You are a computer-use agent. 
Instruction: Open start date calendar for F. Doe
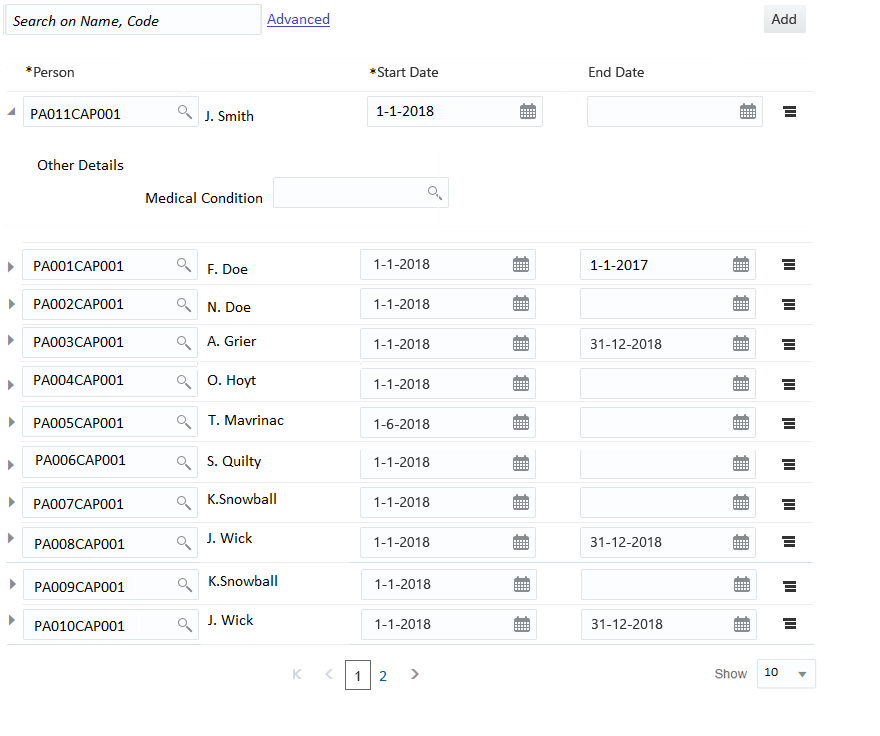[521, 264]
